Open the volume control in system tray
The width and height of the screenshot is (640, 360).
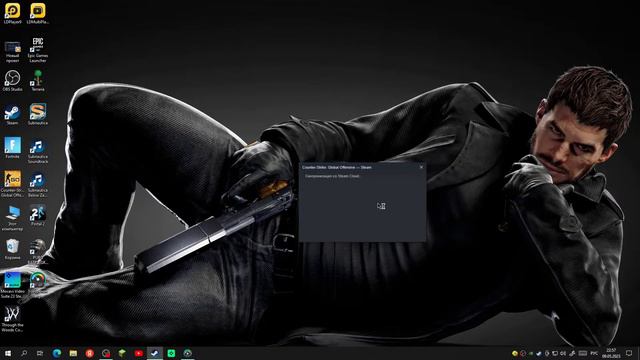tap(563, 353)
